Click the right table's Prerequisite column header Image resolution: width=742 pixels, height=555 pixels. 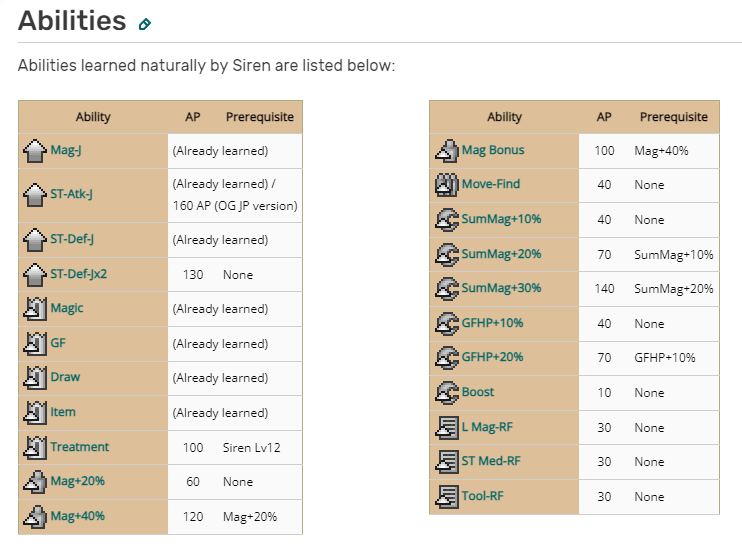tap(674, 117)
